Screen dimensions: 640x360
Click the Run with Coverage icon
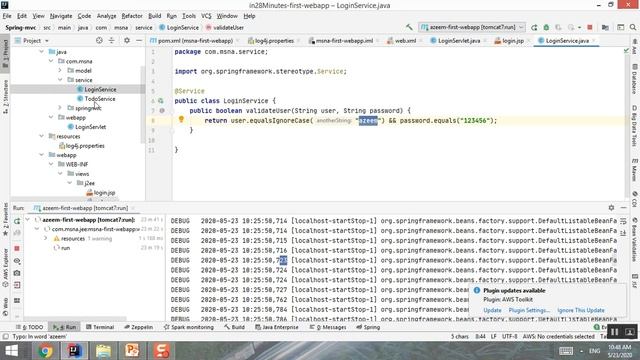tap(558, 27)
